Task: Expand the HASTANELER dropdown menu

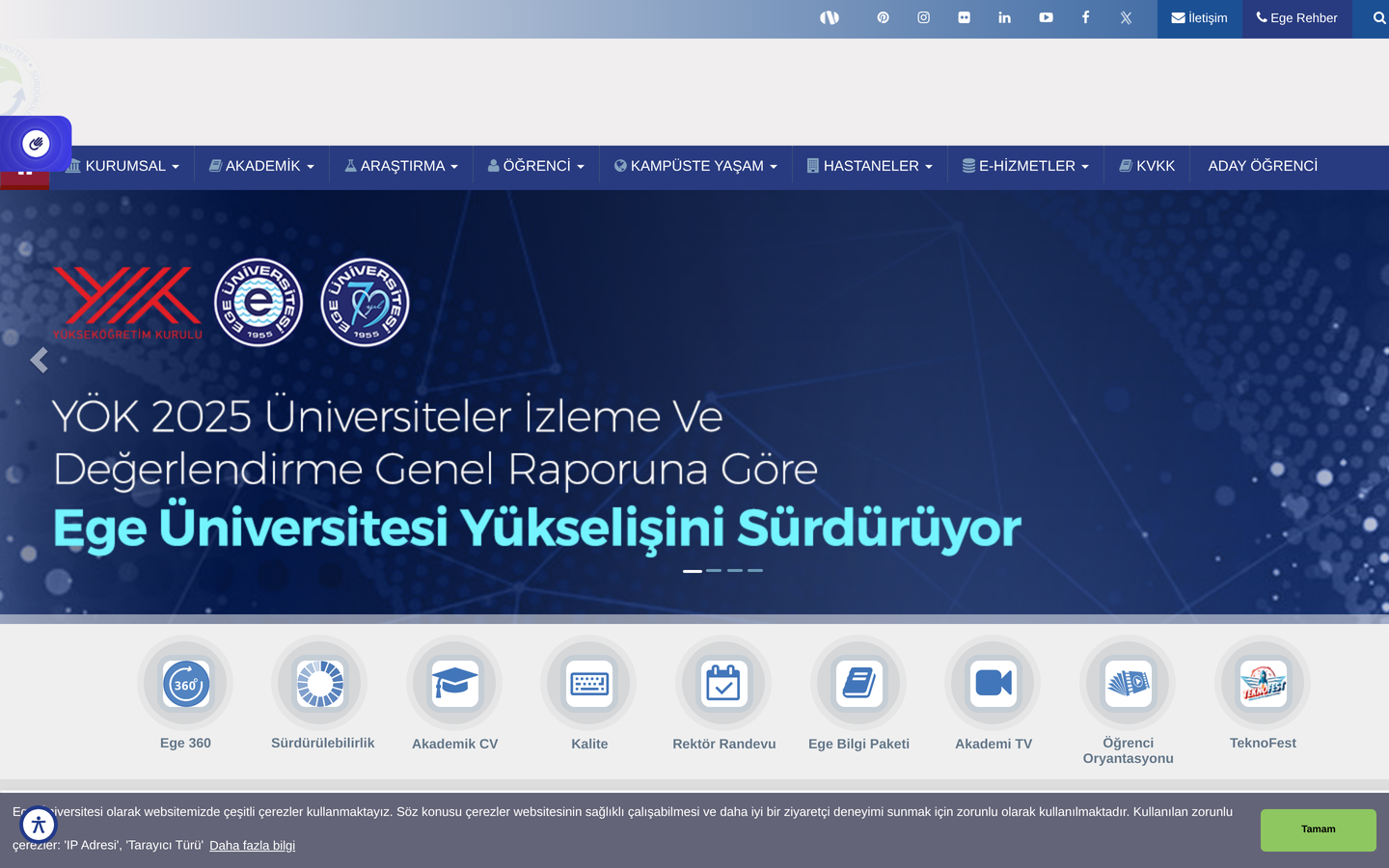Action: (x=870, y=166)
